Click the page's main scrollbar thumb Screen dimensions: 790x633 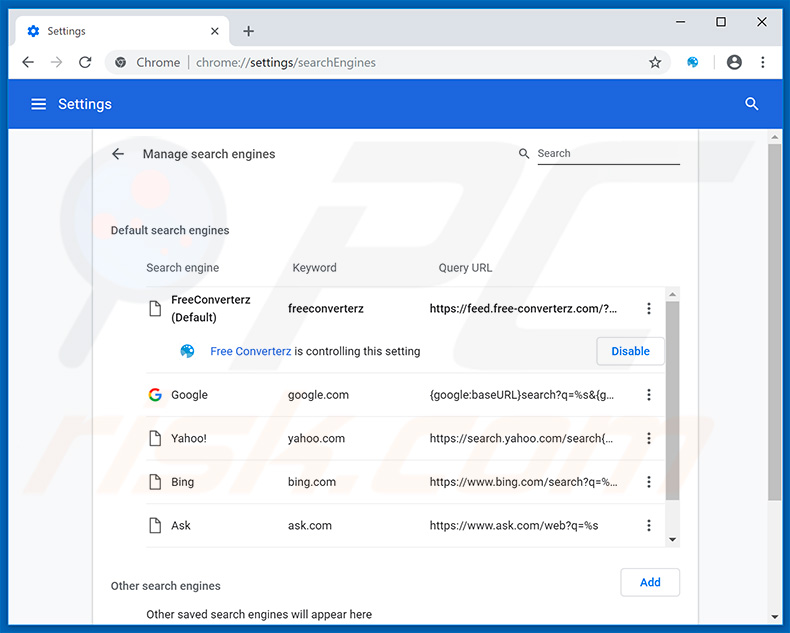774,322
